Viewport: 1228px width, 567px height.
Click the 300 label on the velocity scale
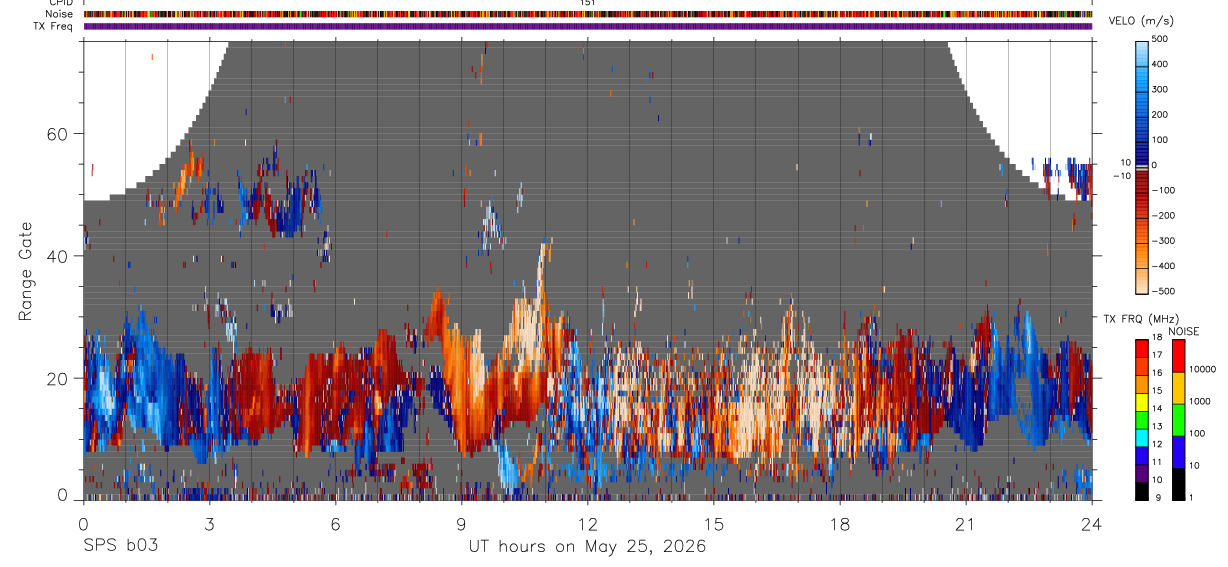pos(1160,89)
